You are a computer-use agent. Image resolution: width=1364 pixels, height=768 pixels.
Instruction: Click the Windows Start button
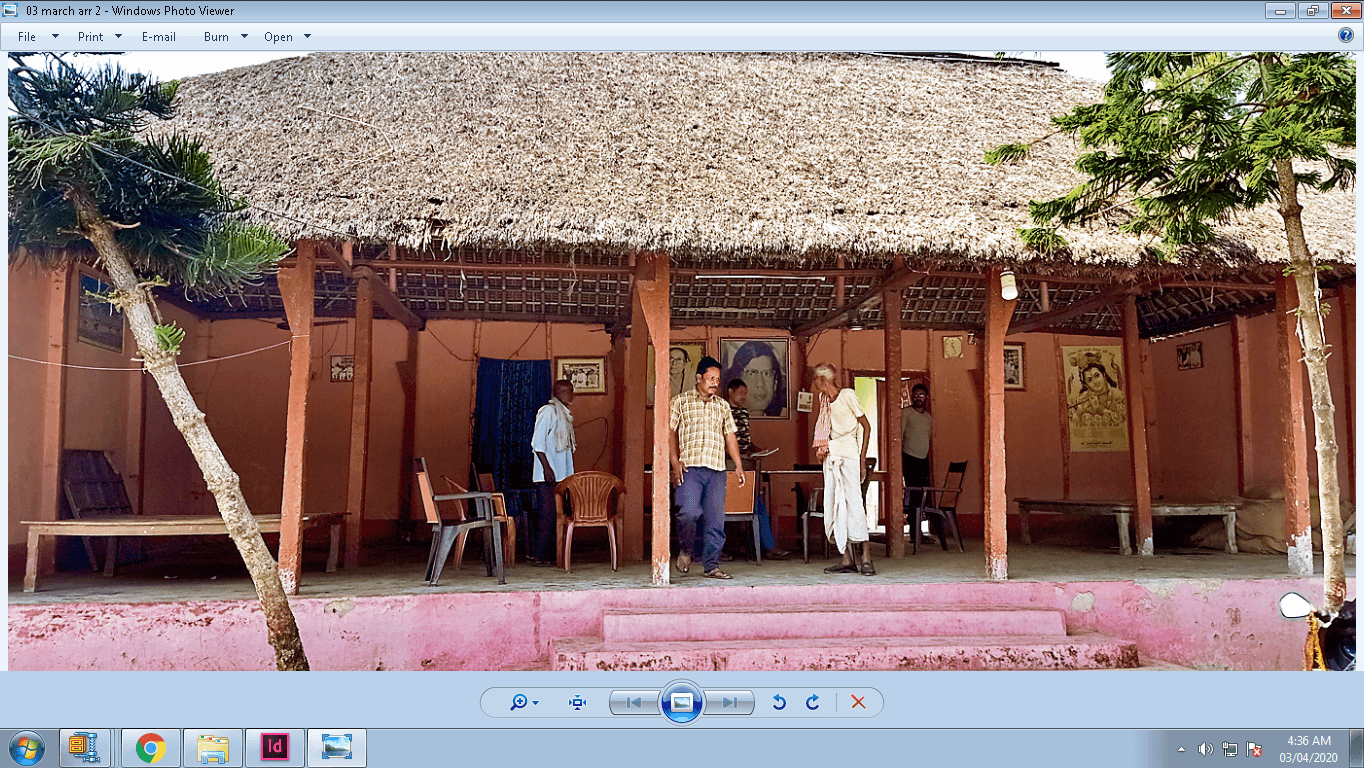pyautogui.click(x=26, y=748)
